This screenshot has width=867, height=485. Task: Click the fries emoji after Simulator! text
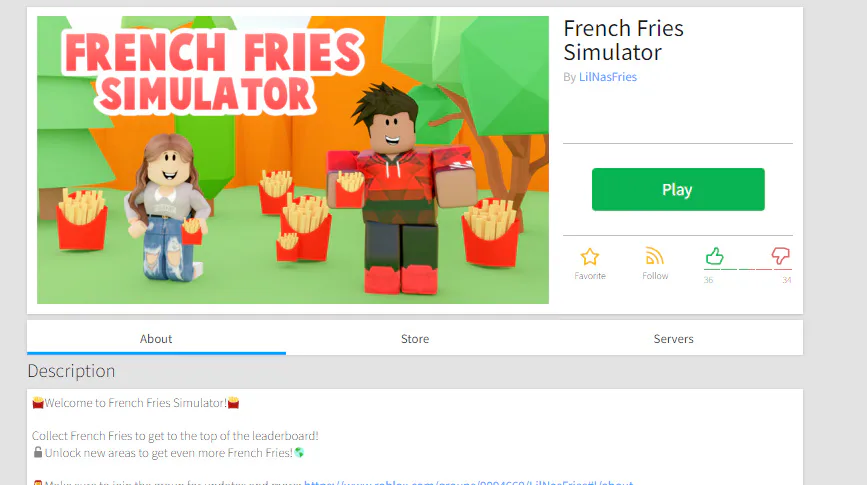pos(233,403)
